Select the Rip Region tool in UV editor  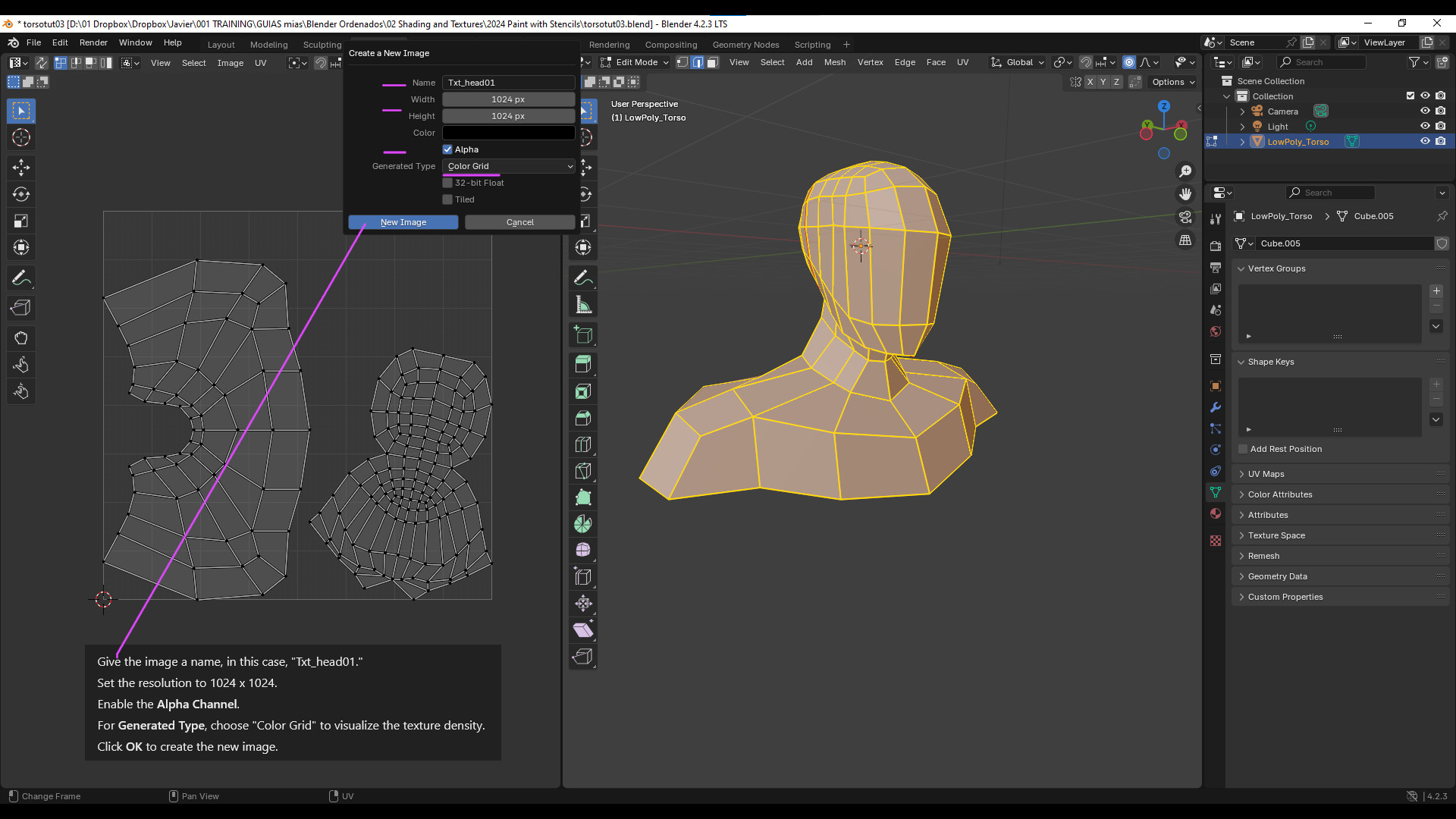pos(21,308)
